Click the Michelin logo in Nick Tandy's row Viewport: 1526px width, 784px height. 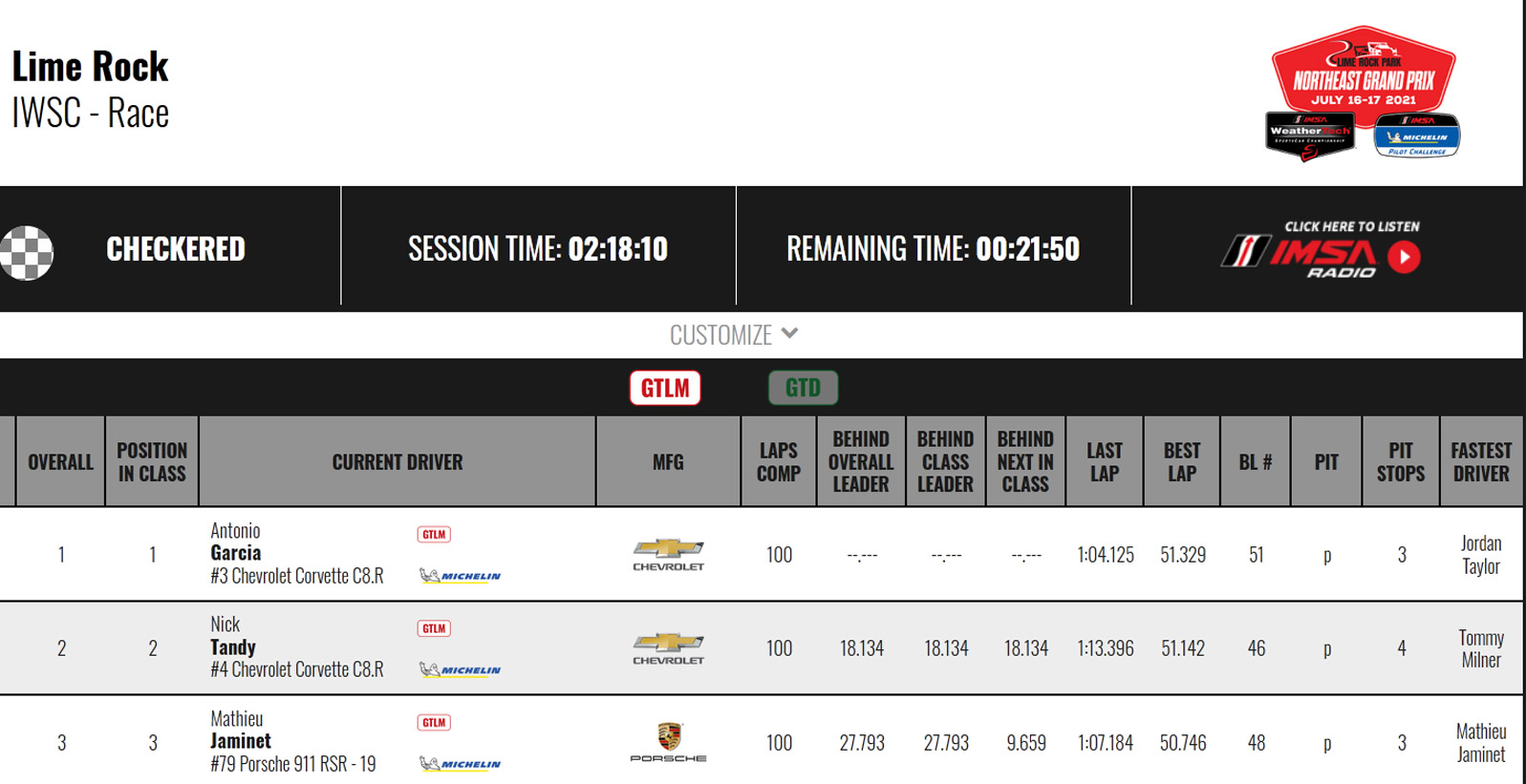460,669
